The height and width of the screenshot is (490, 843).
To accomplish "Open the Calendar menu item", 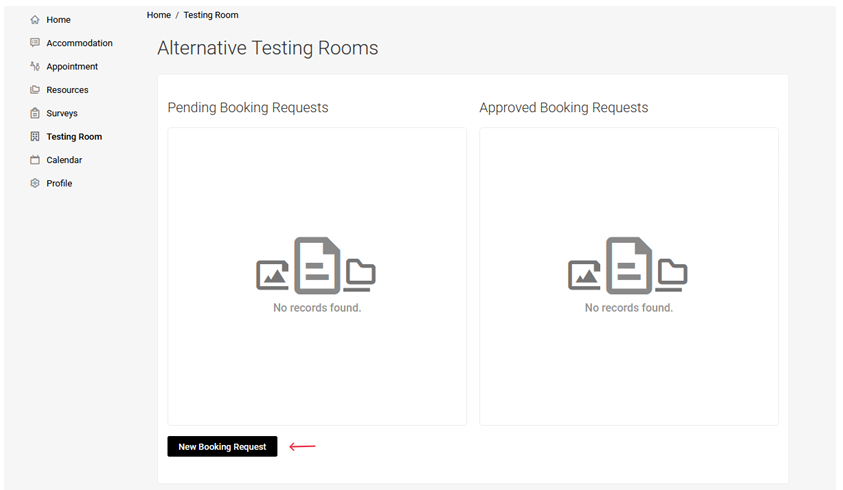I will (64, 160).
